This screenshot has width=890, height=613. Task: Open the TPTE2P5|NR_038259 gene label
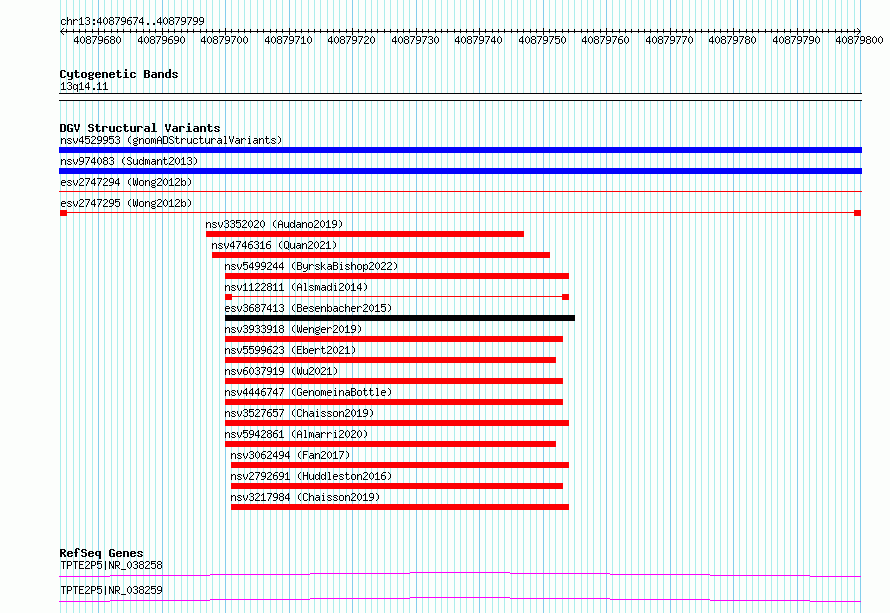coord(111,590)
